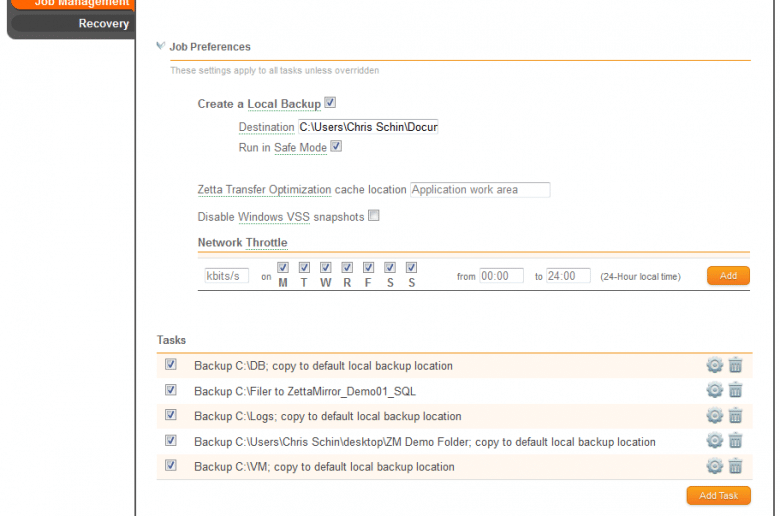Open settings gear for Backup C:\DB task

[x=714, y=365]
